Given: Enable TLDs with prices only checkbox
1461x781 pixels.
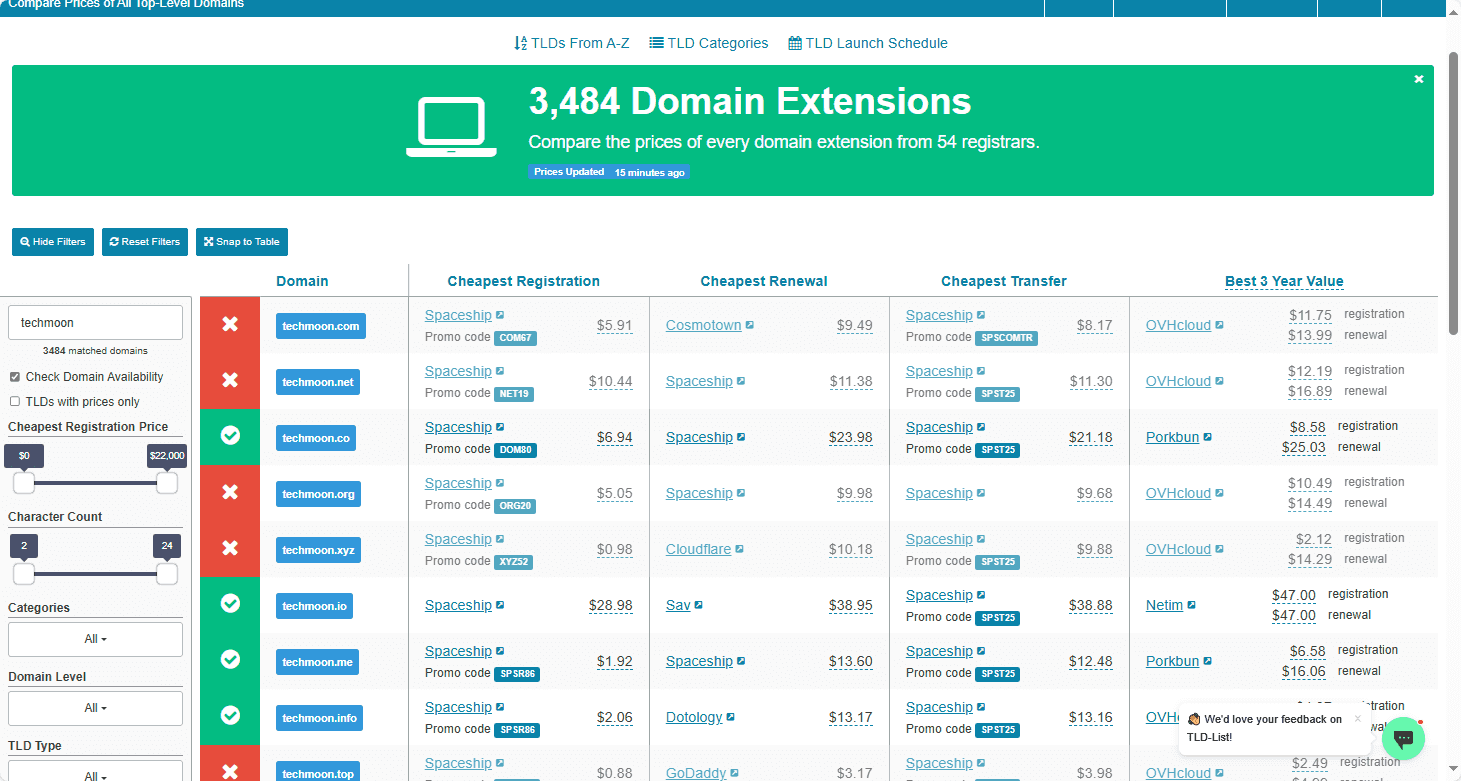Looking at the screenshot, I should tap(15, 401).
